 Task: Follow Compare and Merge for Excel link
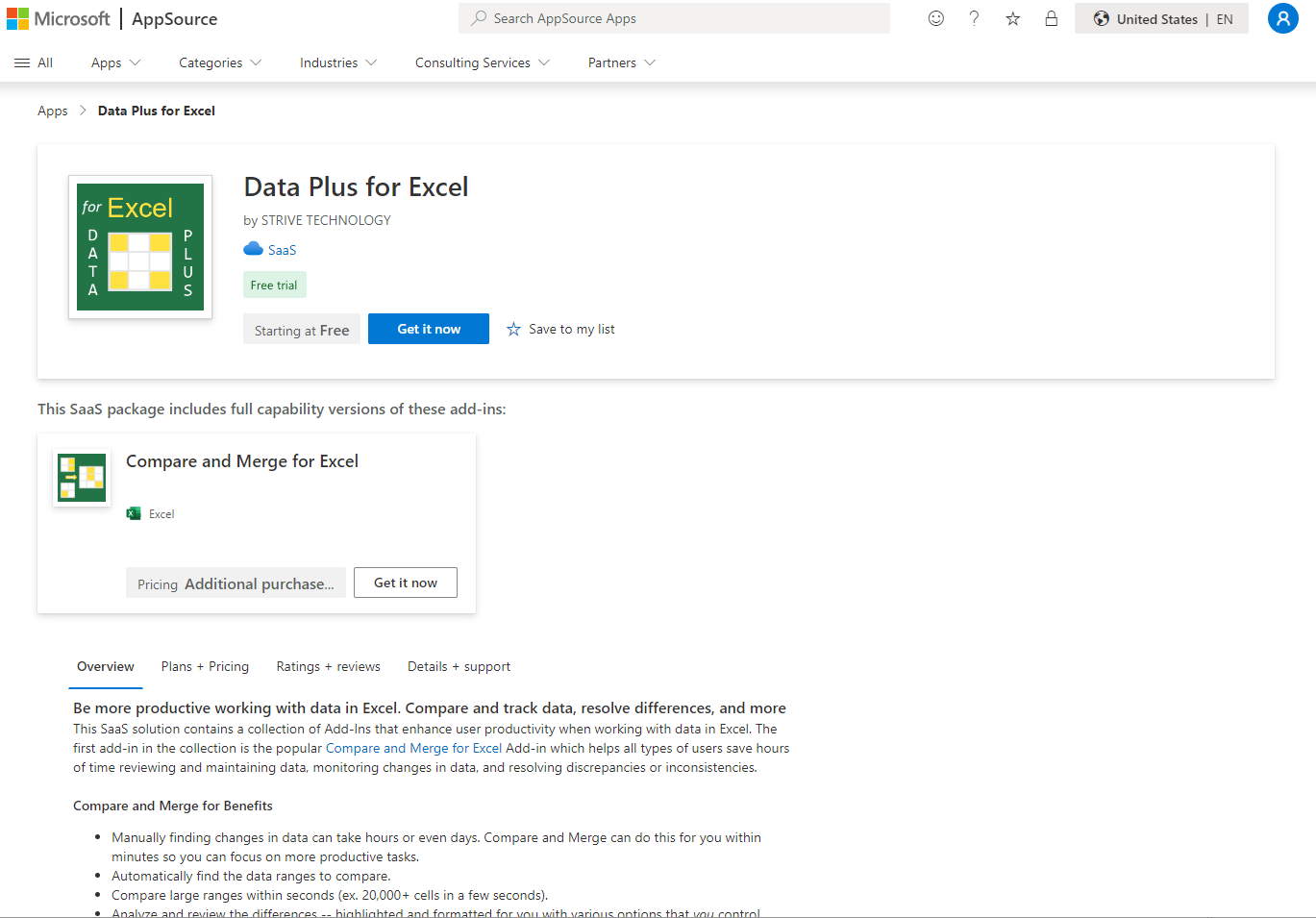(x=413, y=748)
